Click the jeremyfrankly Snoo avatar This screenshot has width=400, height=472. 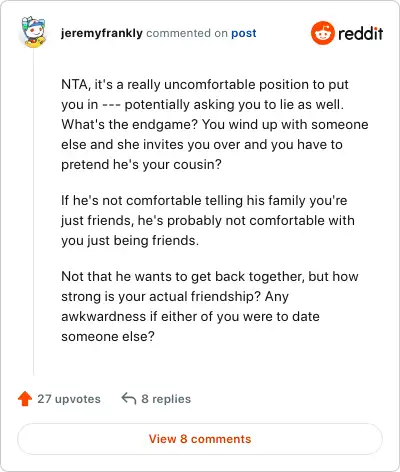pyautogui.click(x=33, y=32)
